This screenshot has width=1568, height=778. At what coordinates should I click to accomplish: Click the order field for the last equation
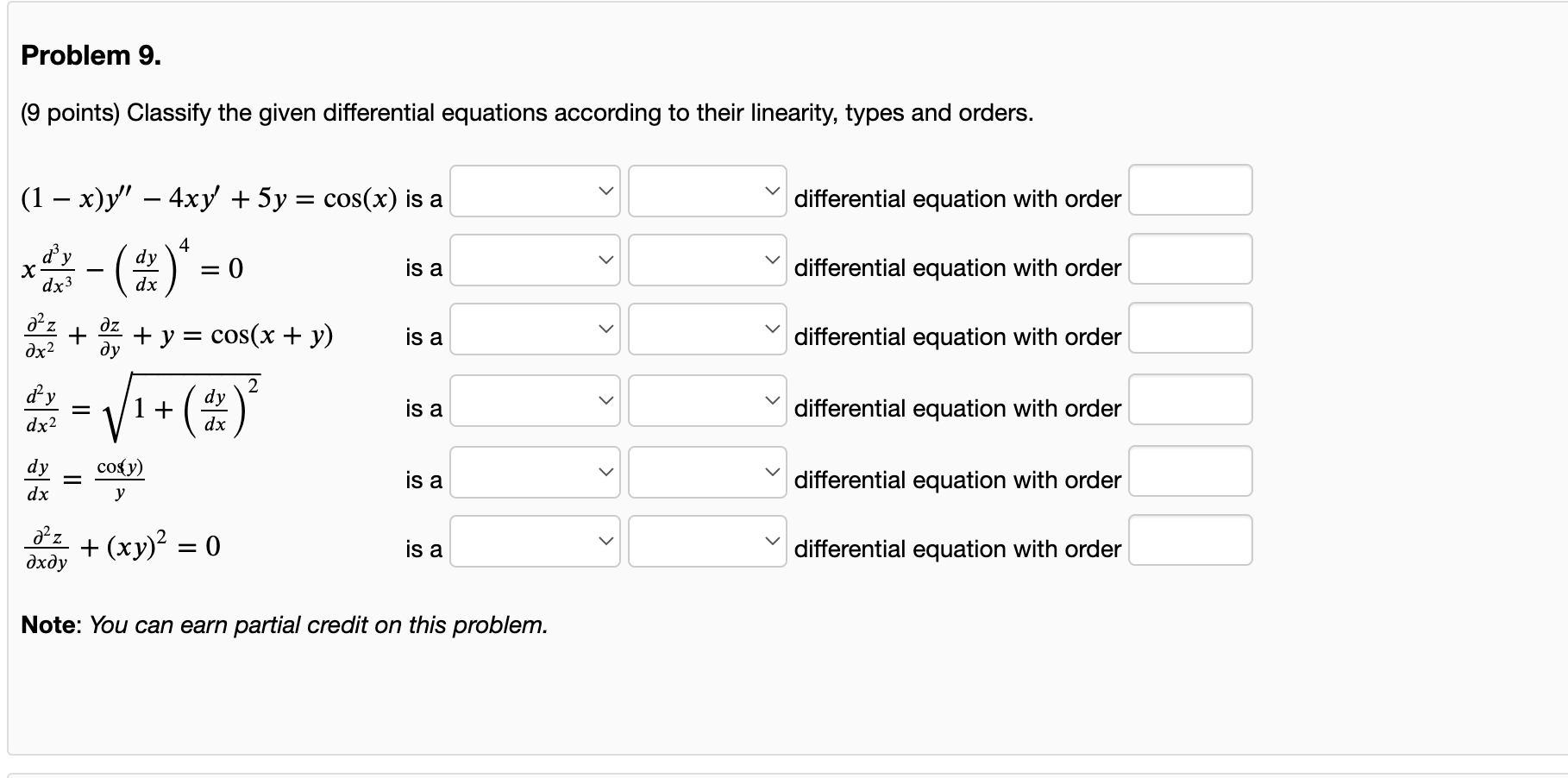tap(1190, 542)
